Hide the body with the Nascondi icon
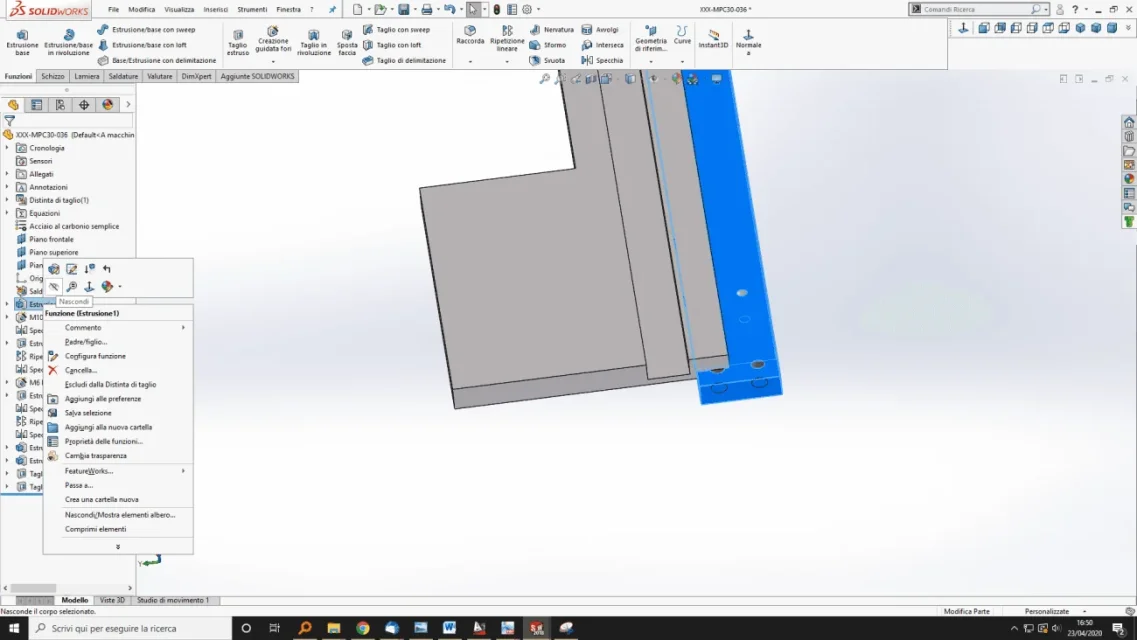Screen dimensions: 1137x640 54,286
